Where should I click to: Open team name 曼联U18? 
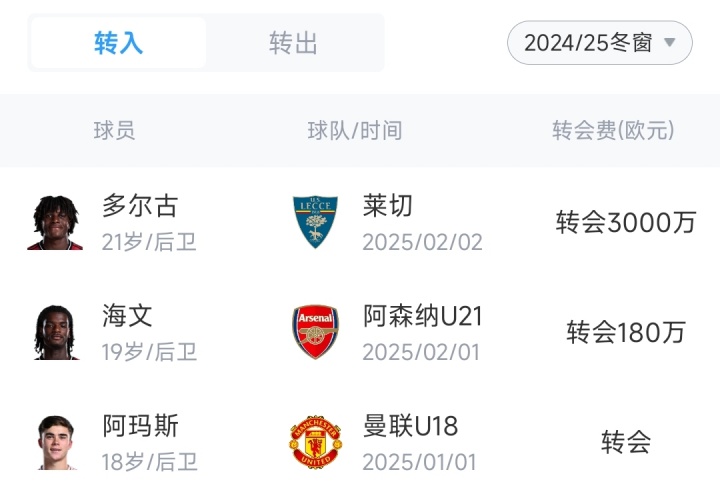pyautogui.click(x=410, y=426)
